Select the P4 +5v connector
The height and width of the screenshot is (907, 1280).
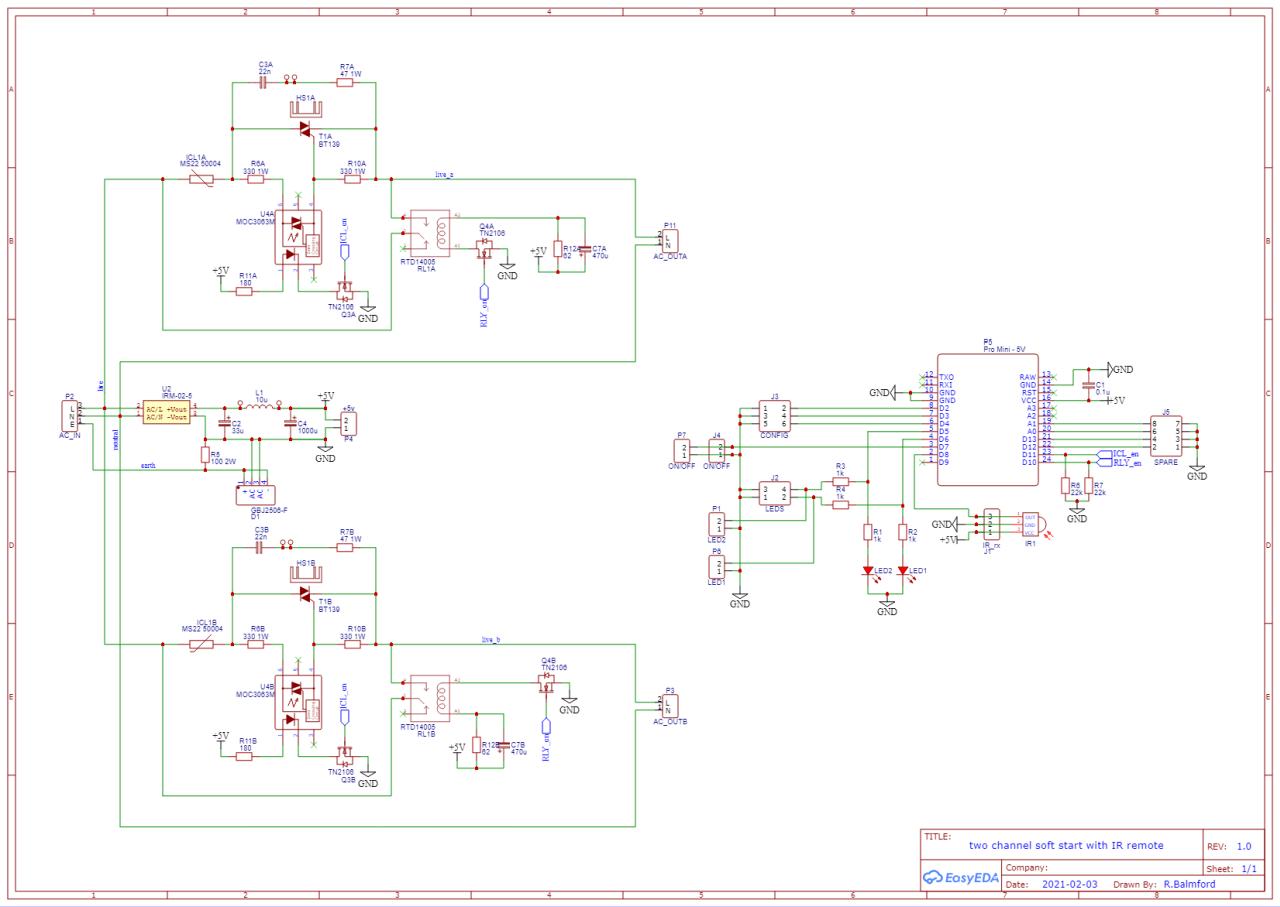tap(347, 424)
